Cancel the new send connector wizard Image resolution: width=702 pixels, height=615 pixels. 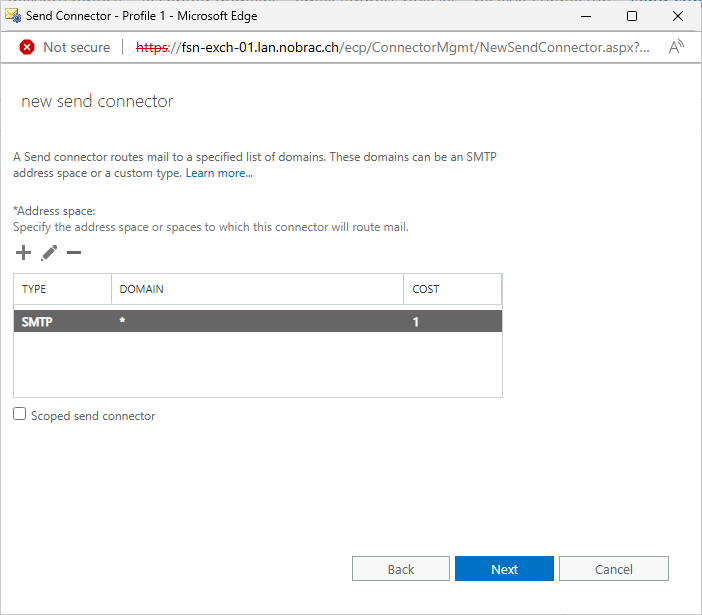pos(614,569)
